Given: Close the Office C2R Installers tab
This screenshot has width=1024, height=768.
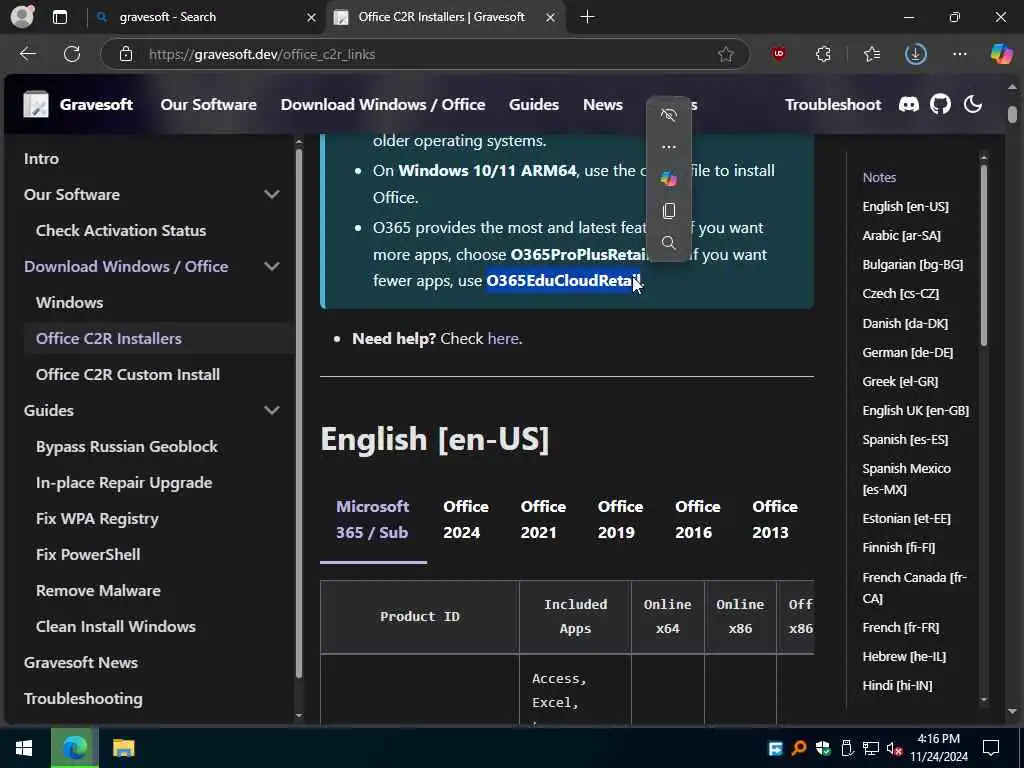Looking at the screenshot, I should coord(551,18).
